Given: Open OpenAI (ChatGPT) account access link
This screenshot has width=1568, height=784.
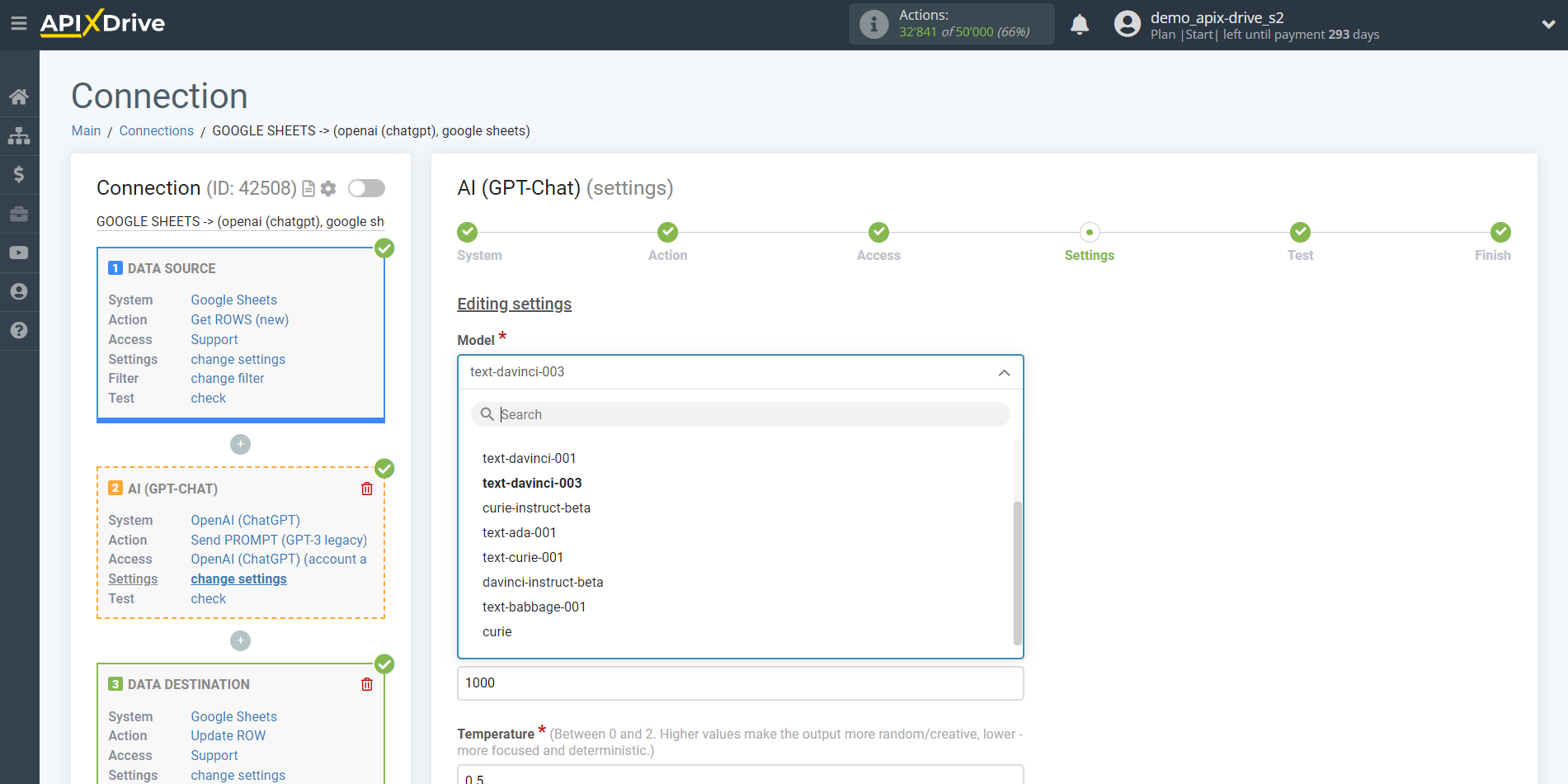Looking at the screenshot, I should point(279,559).
